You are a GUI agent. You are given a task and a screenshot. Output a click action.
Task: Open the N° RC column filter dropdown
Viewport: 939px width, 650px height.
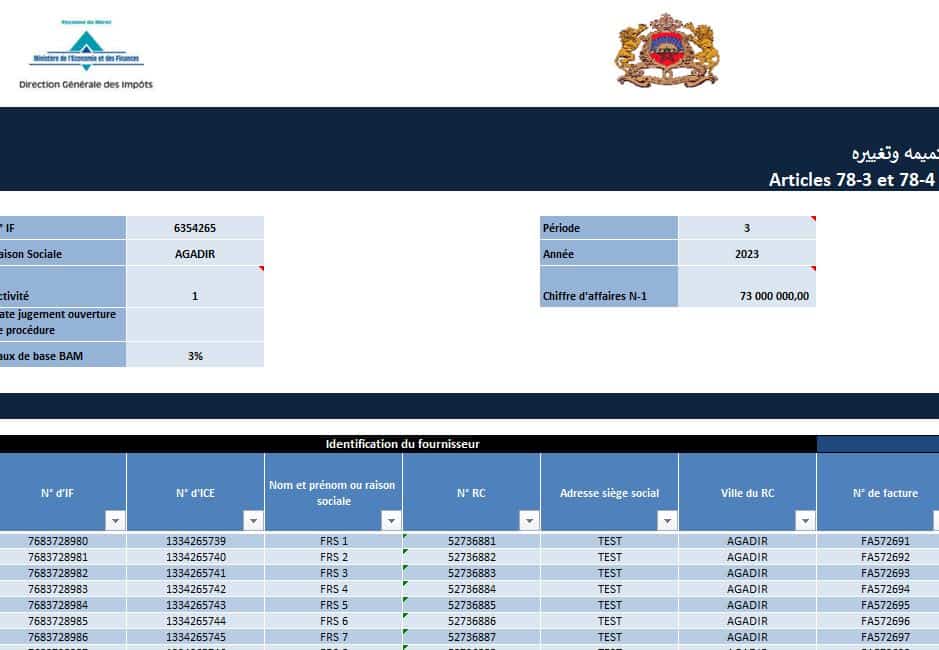529,521
